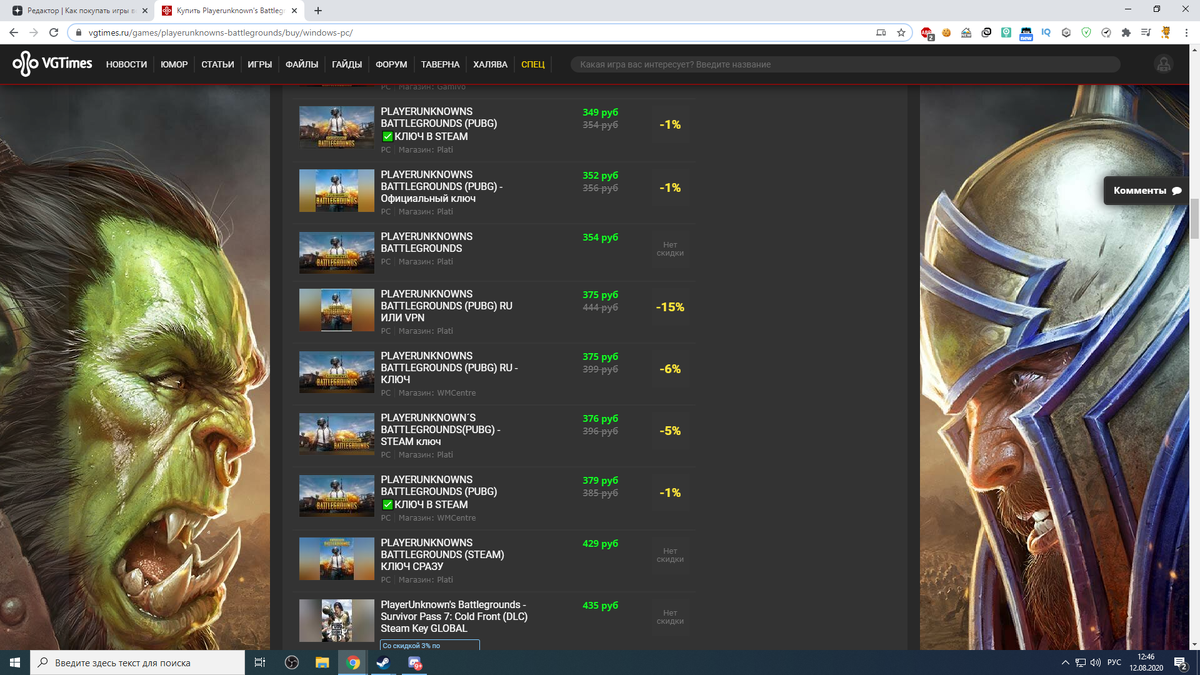Click the browser back arrow

[14, 32]
